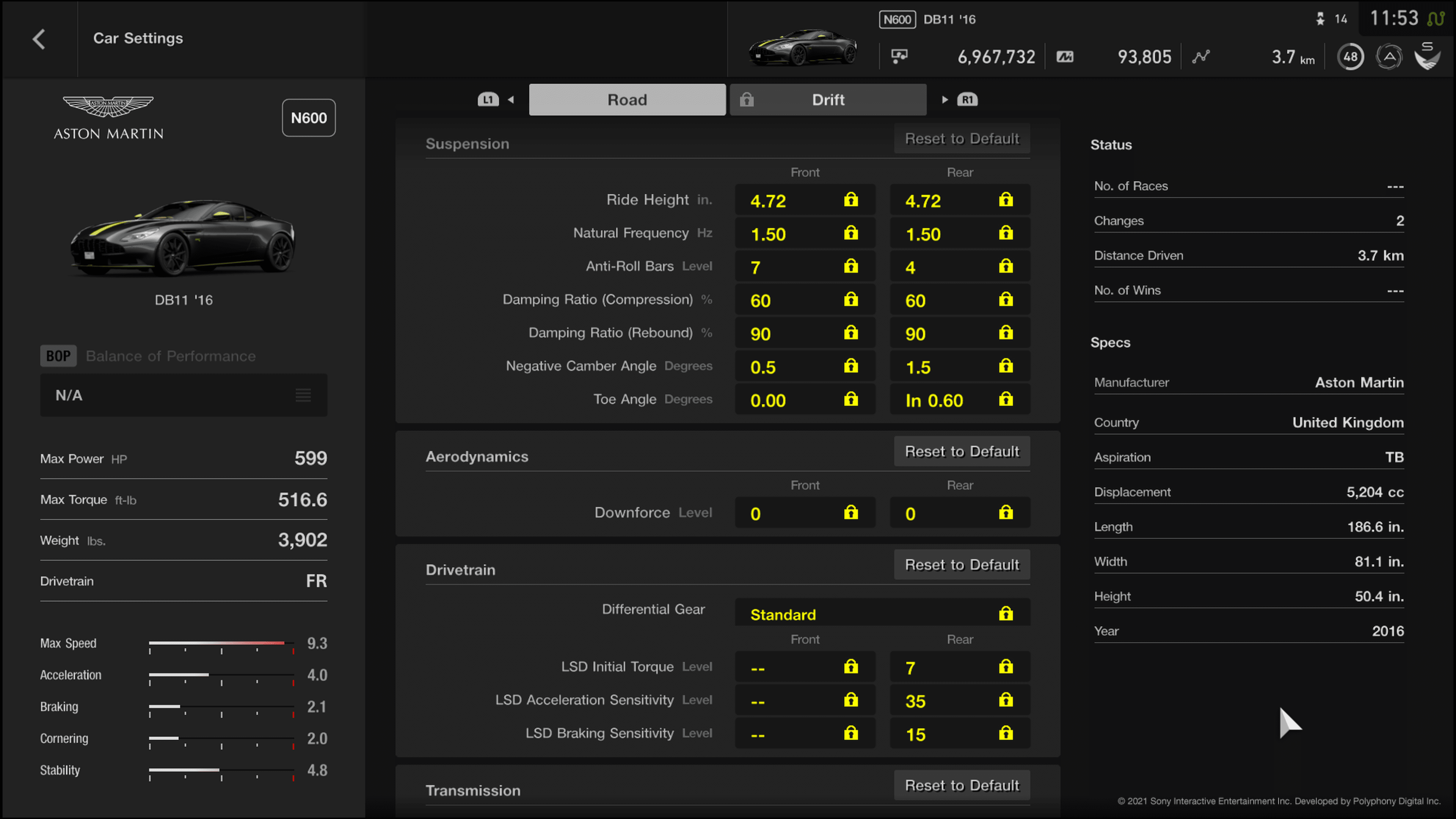Click the mileage icon beside 93,805

point(1065,56)
